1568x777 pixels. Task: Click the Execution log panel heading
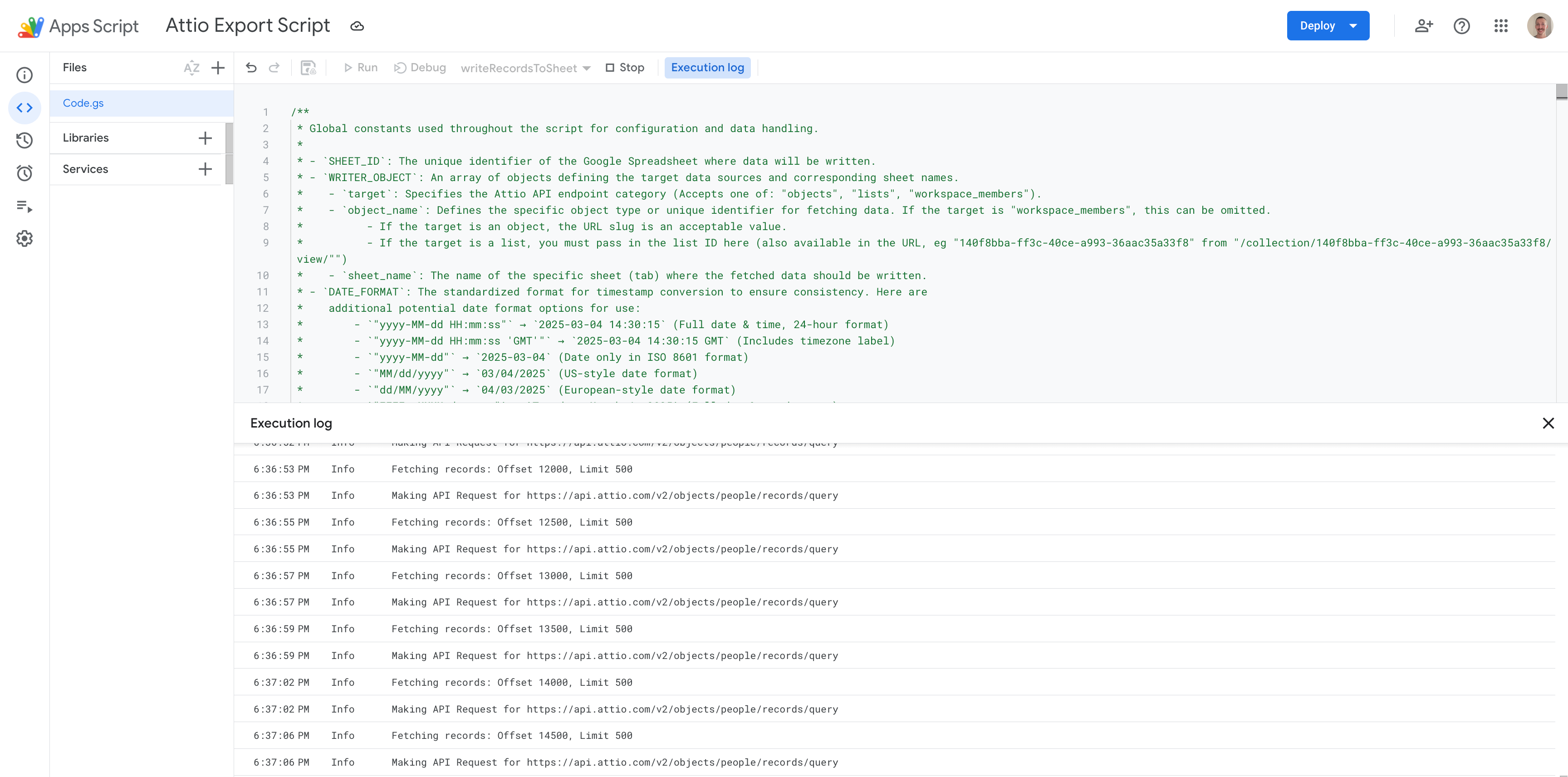291,423
